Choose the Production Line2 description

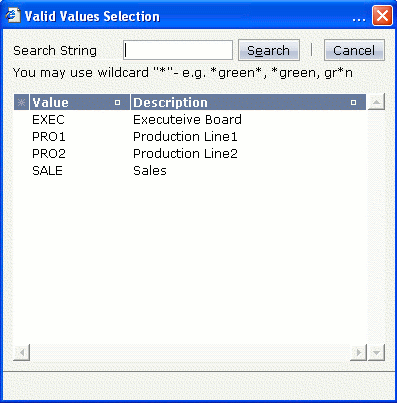[x=185, y=154]
